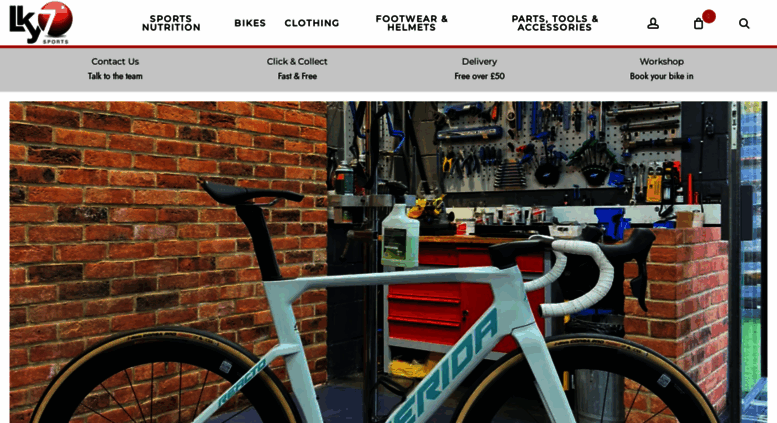Click 'Free over £50' text

point(479,76)
